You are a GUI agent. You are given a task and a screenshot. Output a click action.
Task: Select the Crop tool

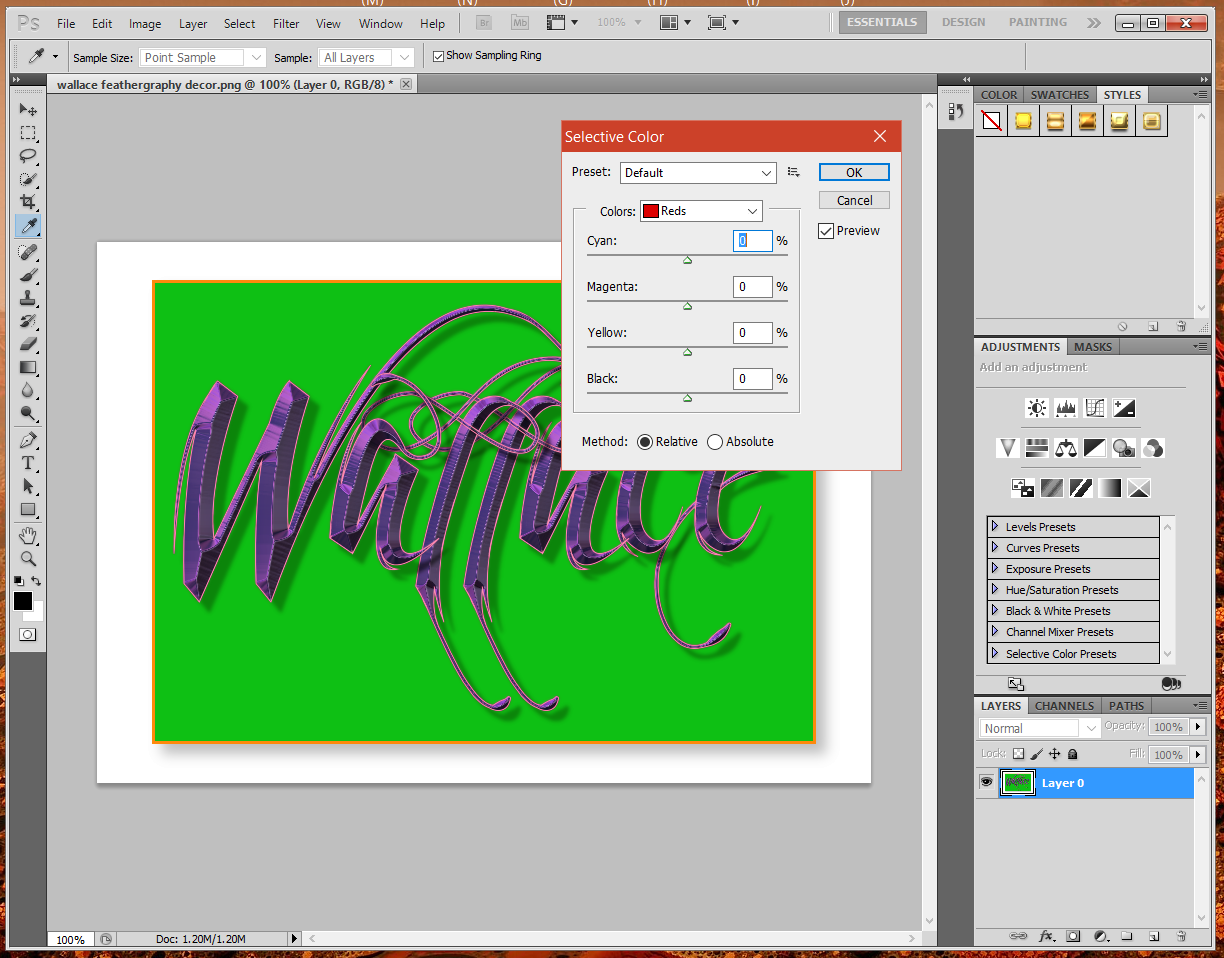point(28,202)
